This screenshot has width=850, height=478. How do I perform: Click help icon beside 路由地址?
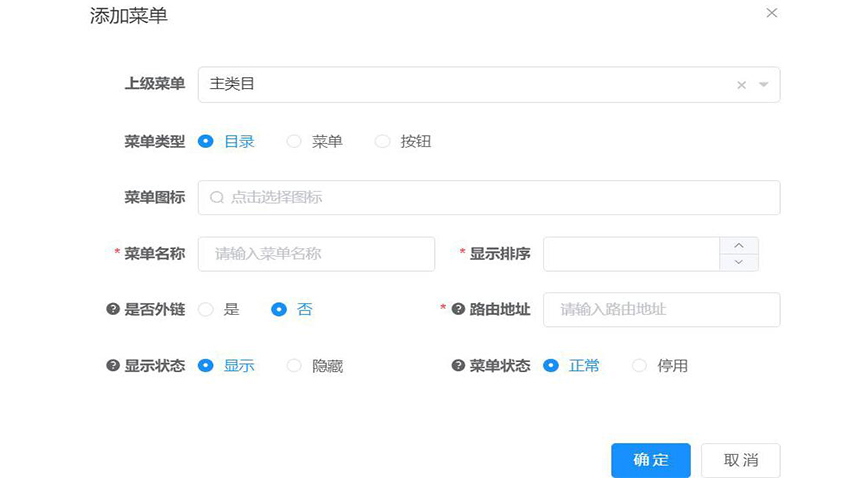pos(458,309)
